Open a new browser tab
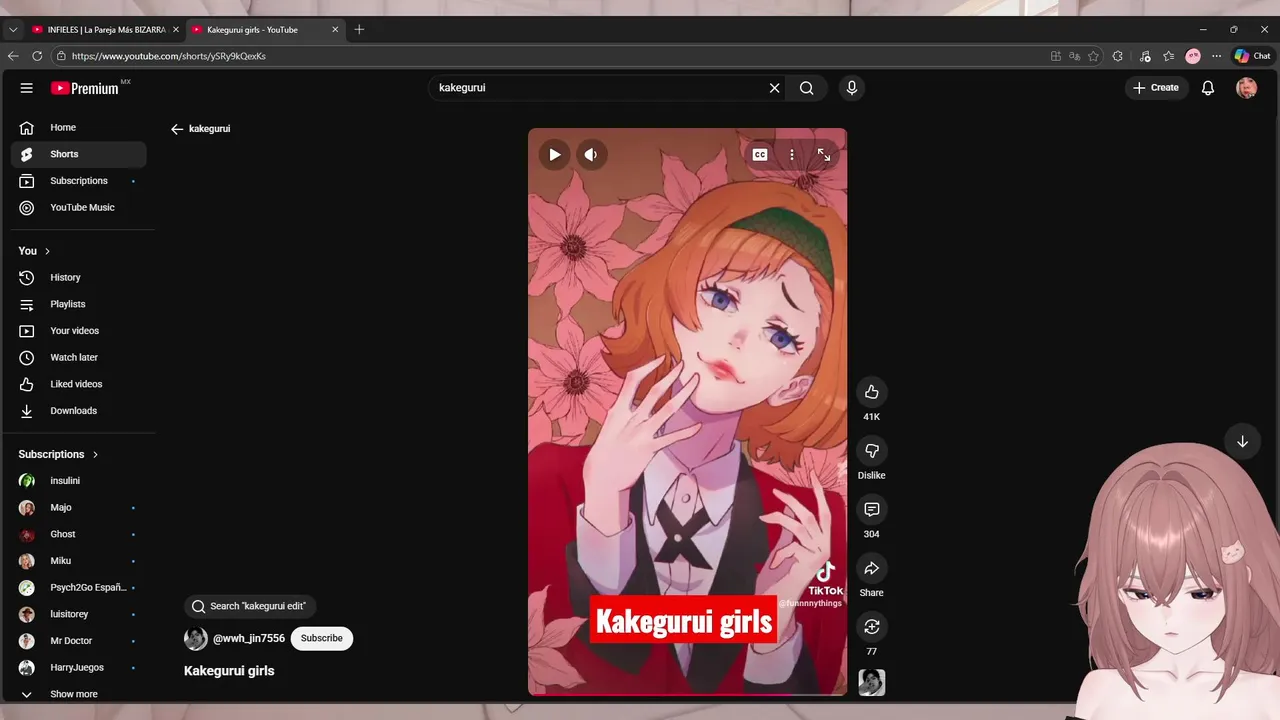Screen dimensions: 1280x720 359,30
